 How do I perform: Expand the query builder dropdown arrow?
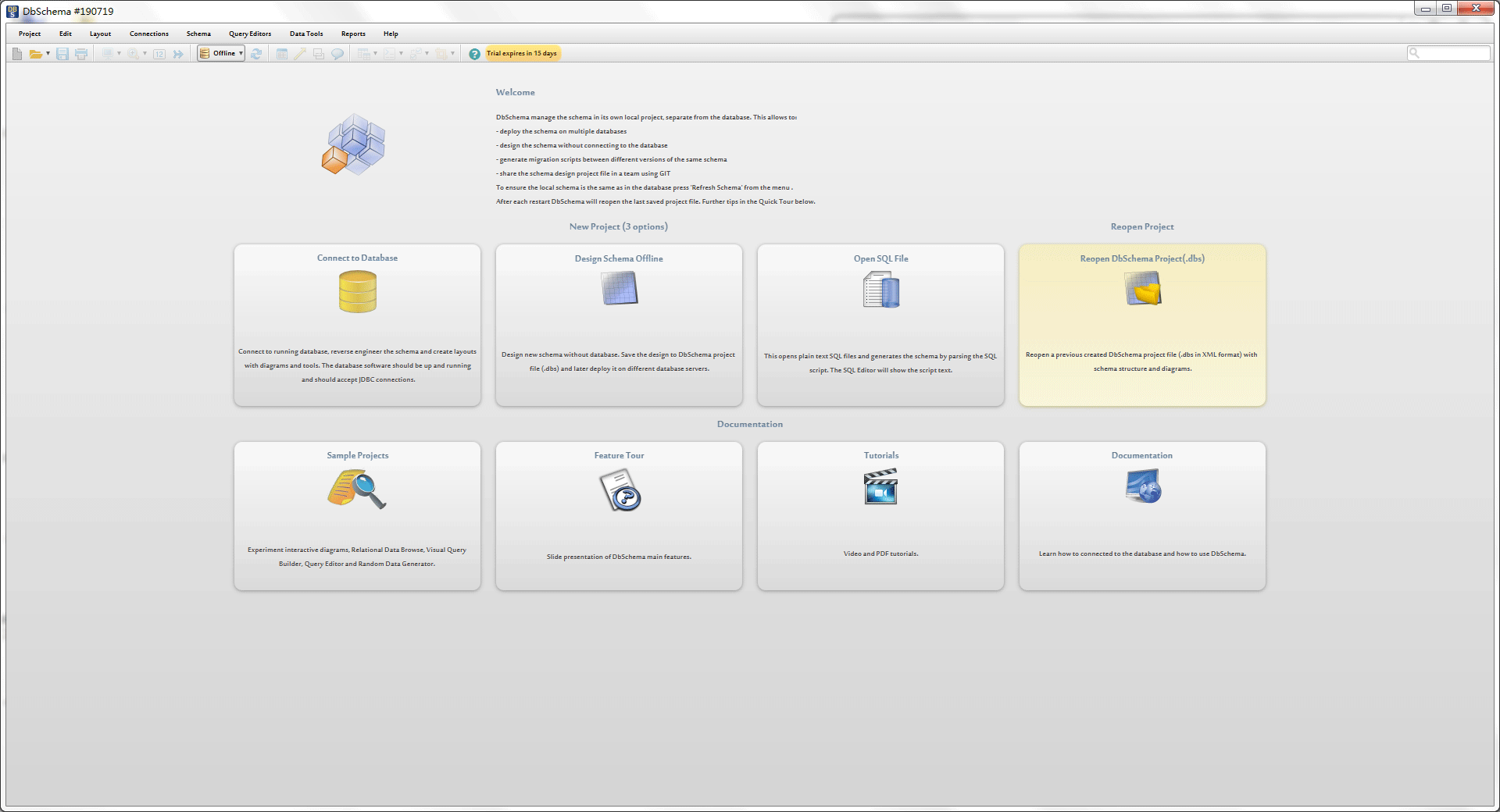(x=427, y=54)
